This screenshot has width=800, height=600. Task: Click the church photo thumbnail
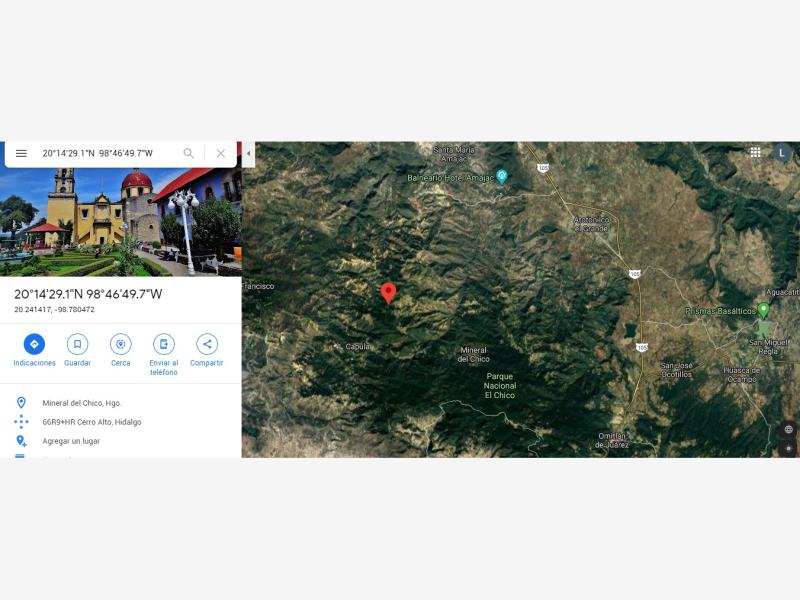point(120,222)
